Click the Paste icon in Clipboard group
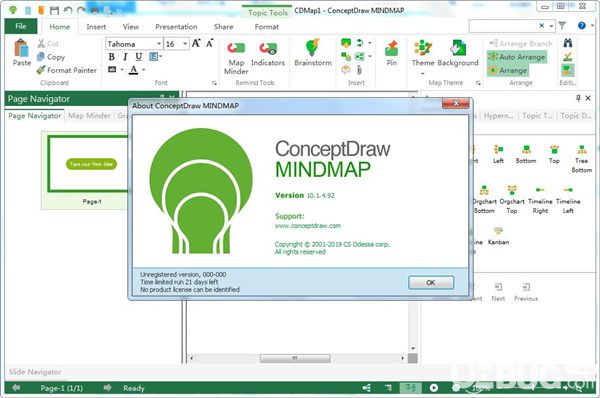The width and height of the screenshot is (600, 398). pyautogui.click(x=21, y=49)
